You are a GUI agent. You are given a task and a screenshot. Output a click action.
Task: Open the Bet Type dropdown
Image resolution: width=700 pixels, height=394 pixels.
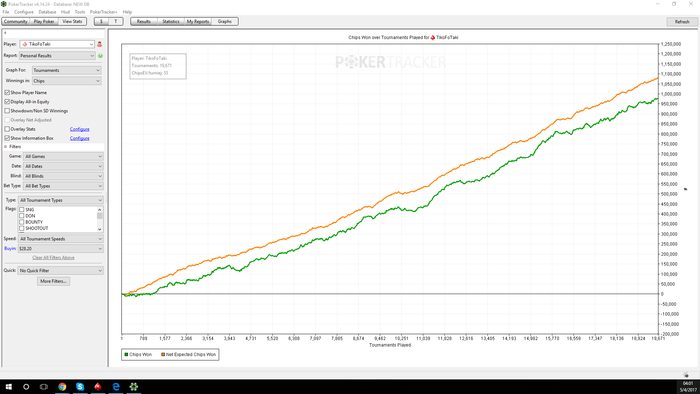63,186
